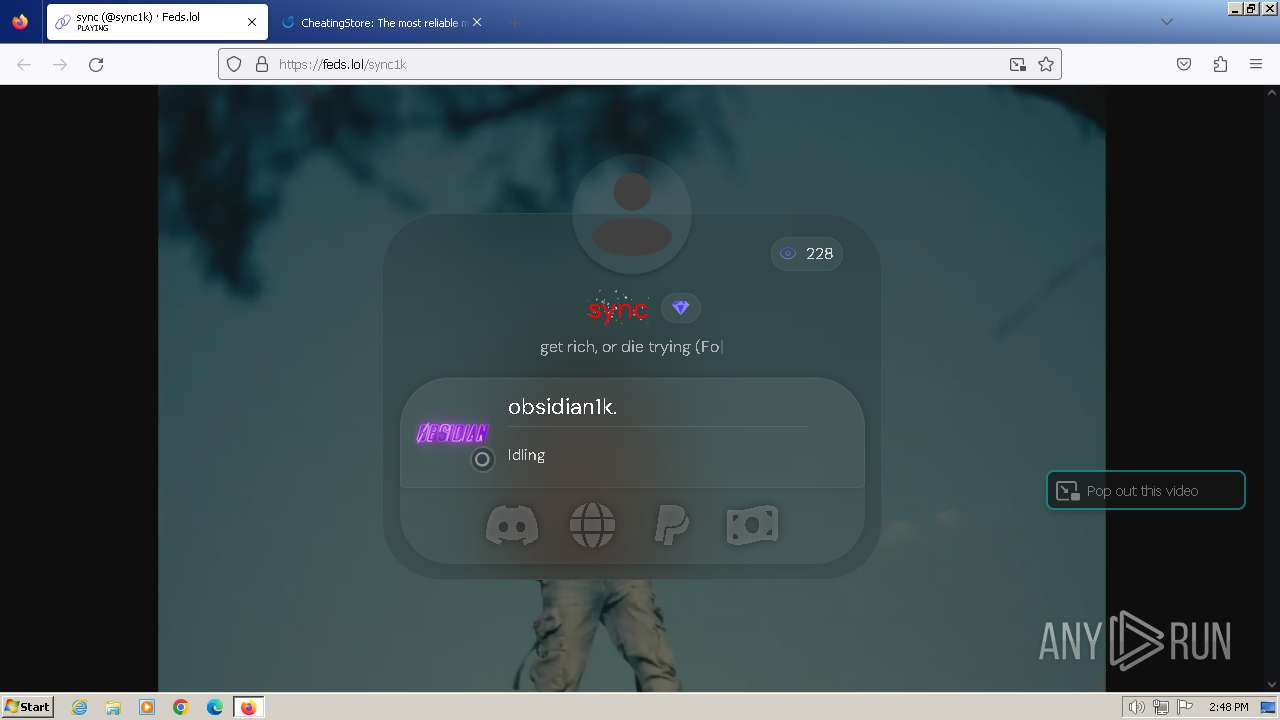Click the volume speaker tray icon
The width and height of the screenshot is (1280, 720).
click(1136, 707)
